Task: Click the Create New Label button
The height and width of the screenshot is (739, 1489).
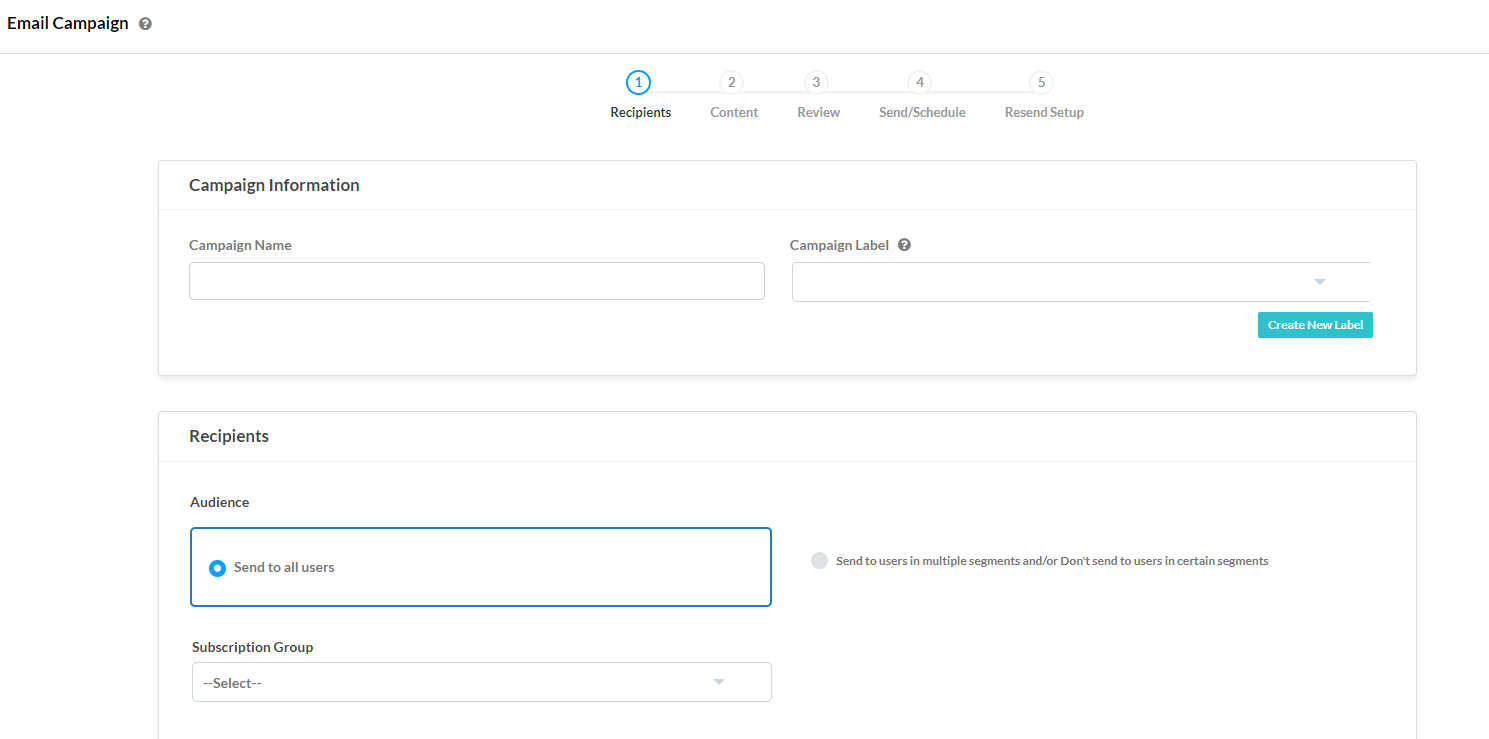Action: (1315, 325)
